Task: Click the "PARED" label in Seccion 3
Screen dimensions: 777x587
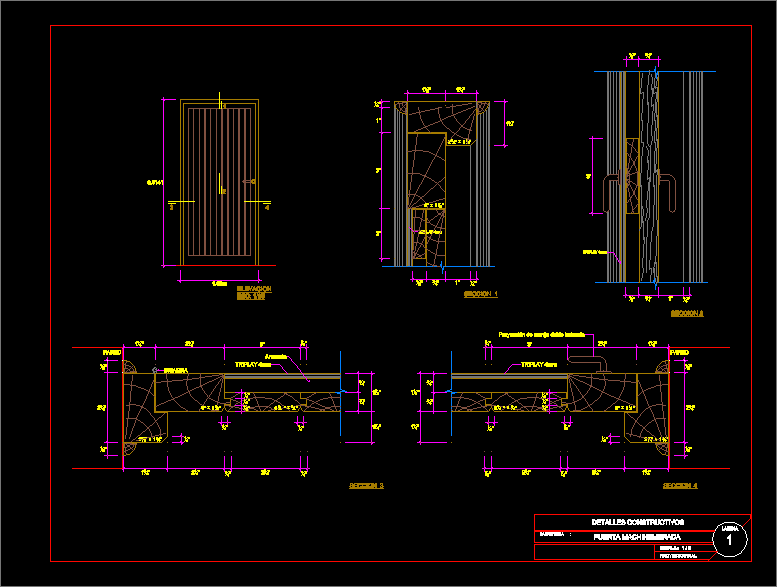Action: click(112, 353)
